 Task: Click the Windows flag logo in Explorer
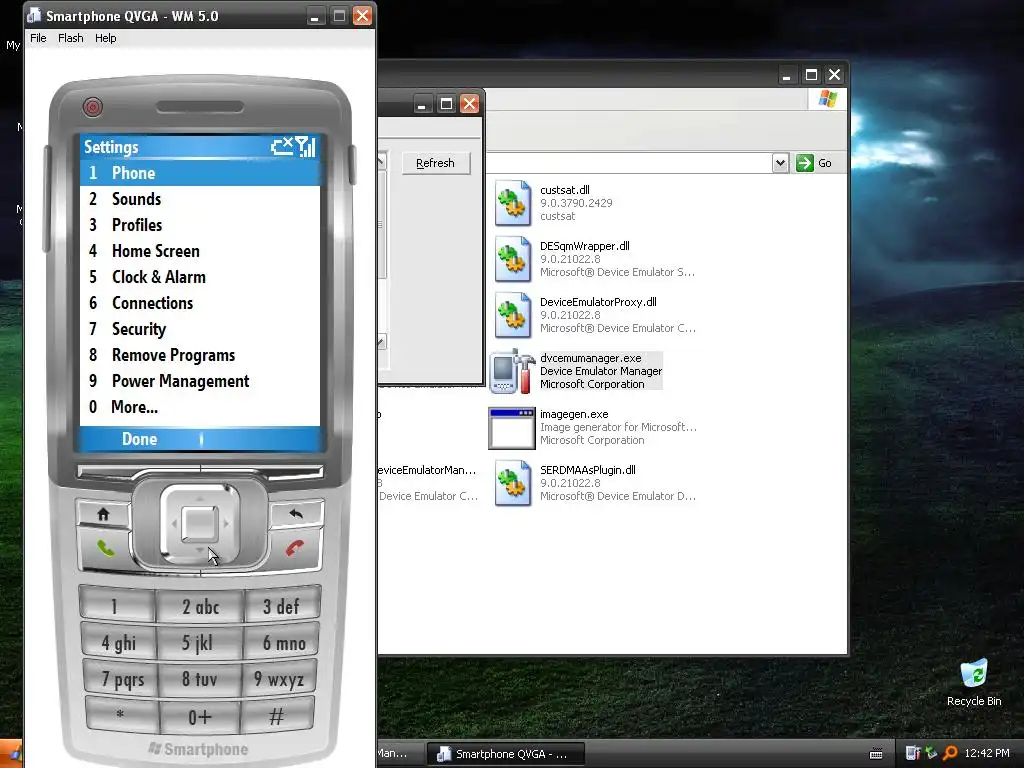coord(828,99)
